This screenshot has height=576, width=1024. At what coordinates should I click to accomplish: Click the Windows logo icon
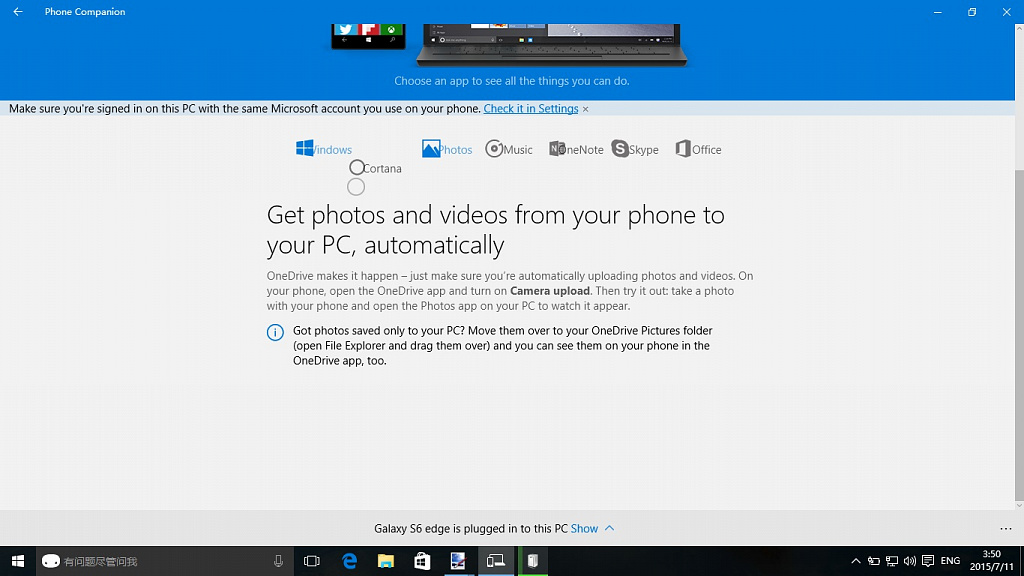(x=304, y=148)
